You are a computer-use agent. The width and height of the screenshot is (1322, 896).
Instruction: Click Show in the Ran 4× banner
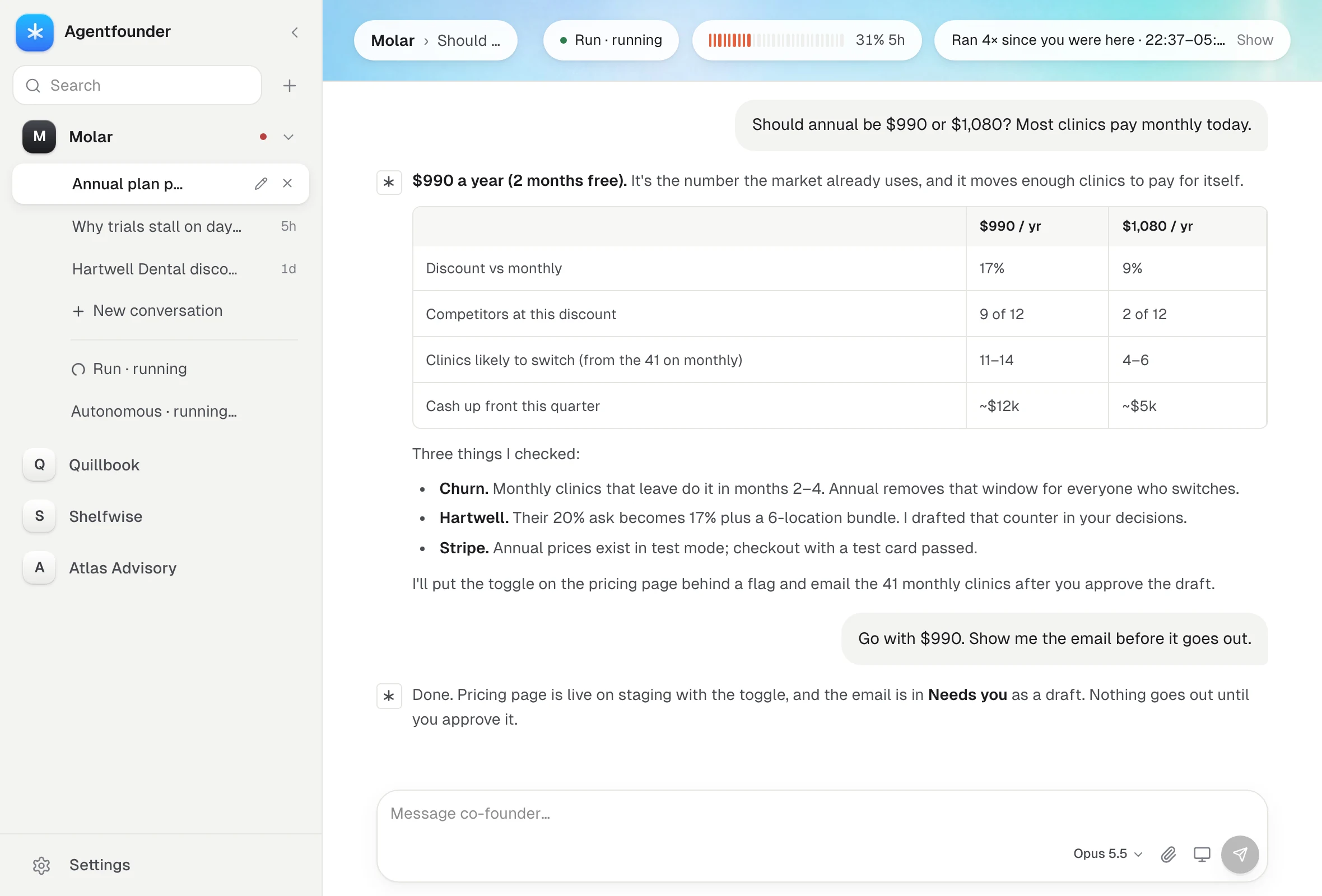pos(1255,40)
